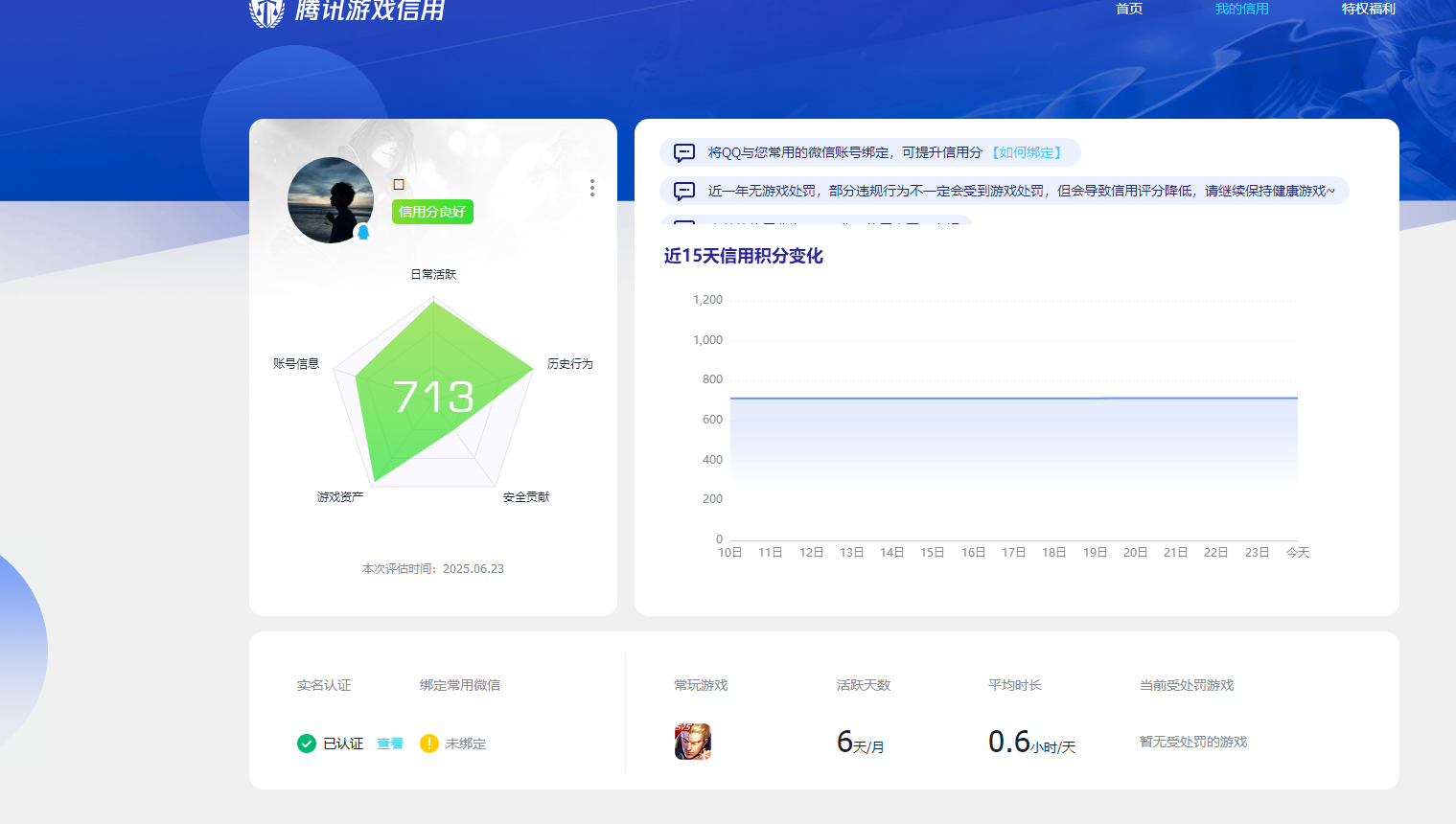Open the 首页 navigation tab
This screenshot has height=824, width=1456.
(1129, 9)
